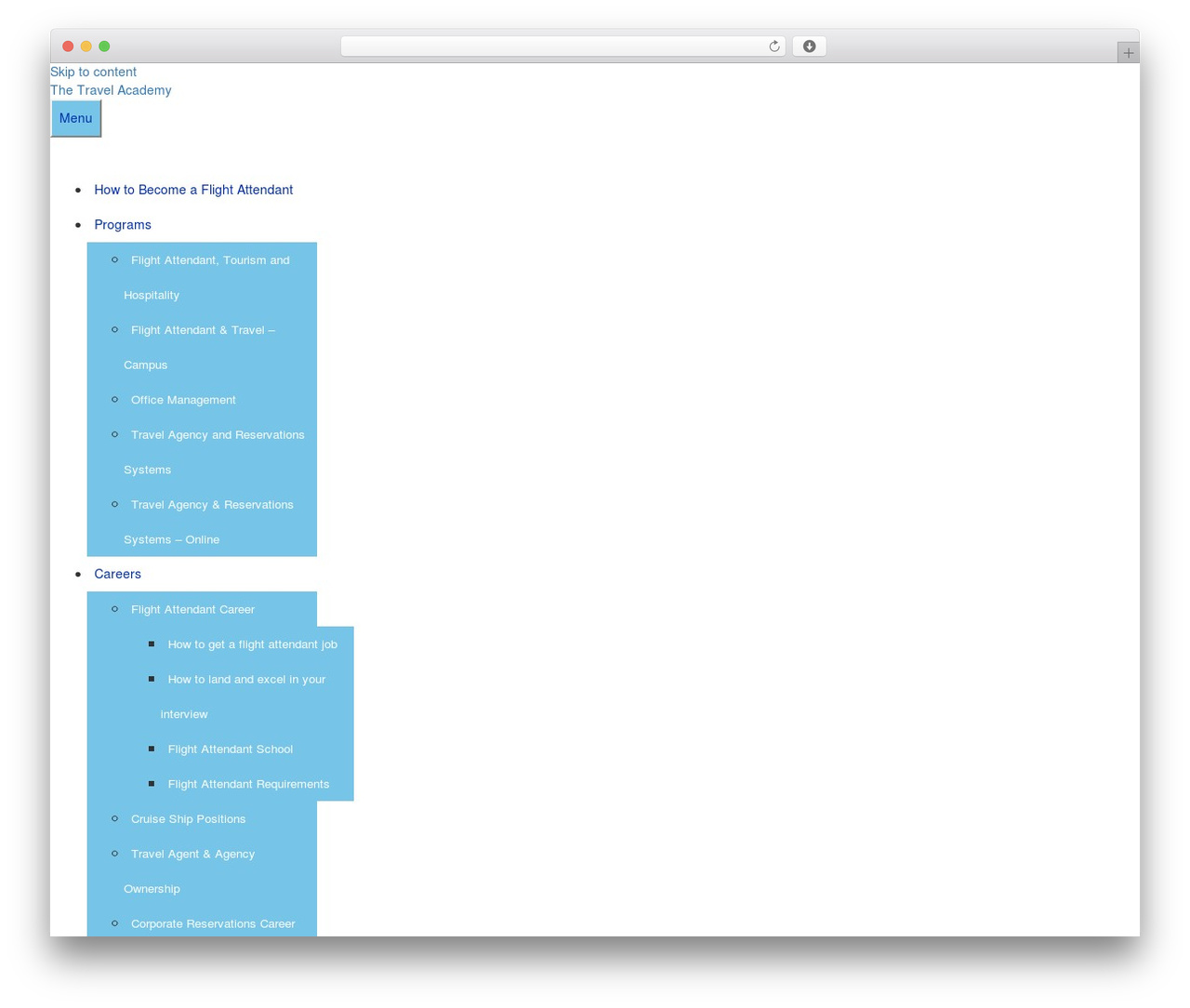Click the red close window button
Screen dimensions: 1190x1008
(68, 46)
